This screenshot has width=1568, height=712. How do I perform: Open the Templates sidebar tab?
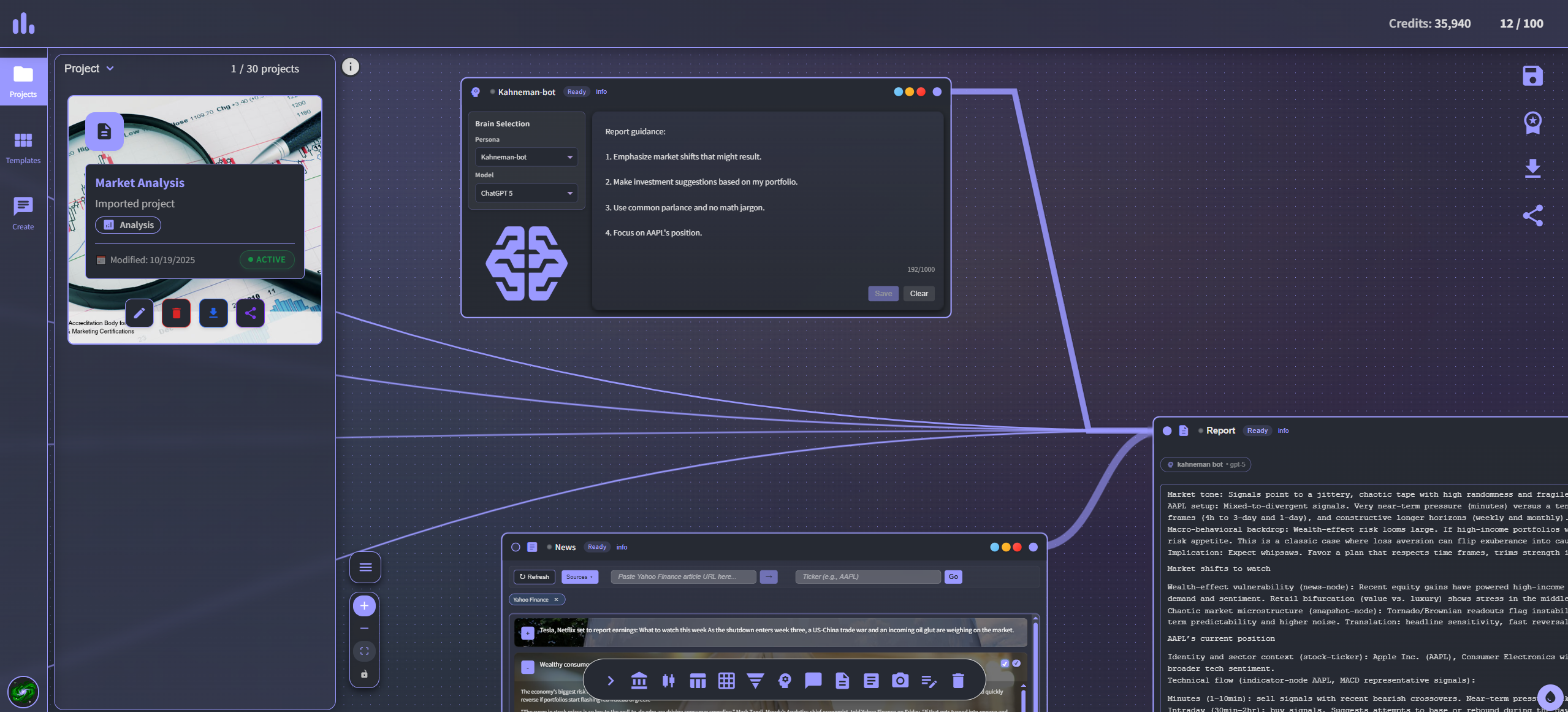(23, 148)
